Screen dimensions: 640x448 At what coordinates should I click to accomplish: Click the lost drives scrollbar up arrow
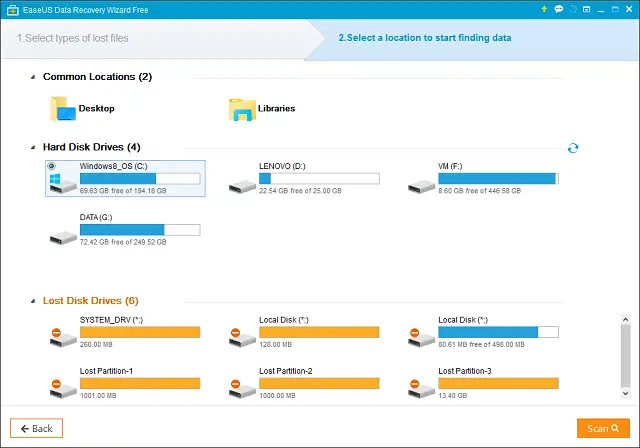coord(625,319)
